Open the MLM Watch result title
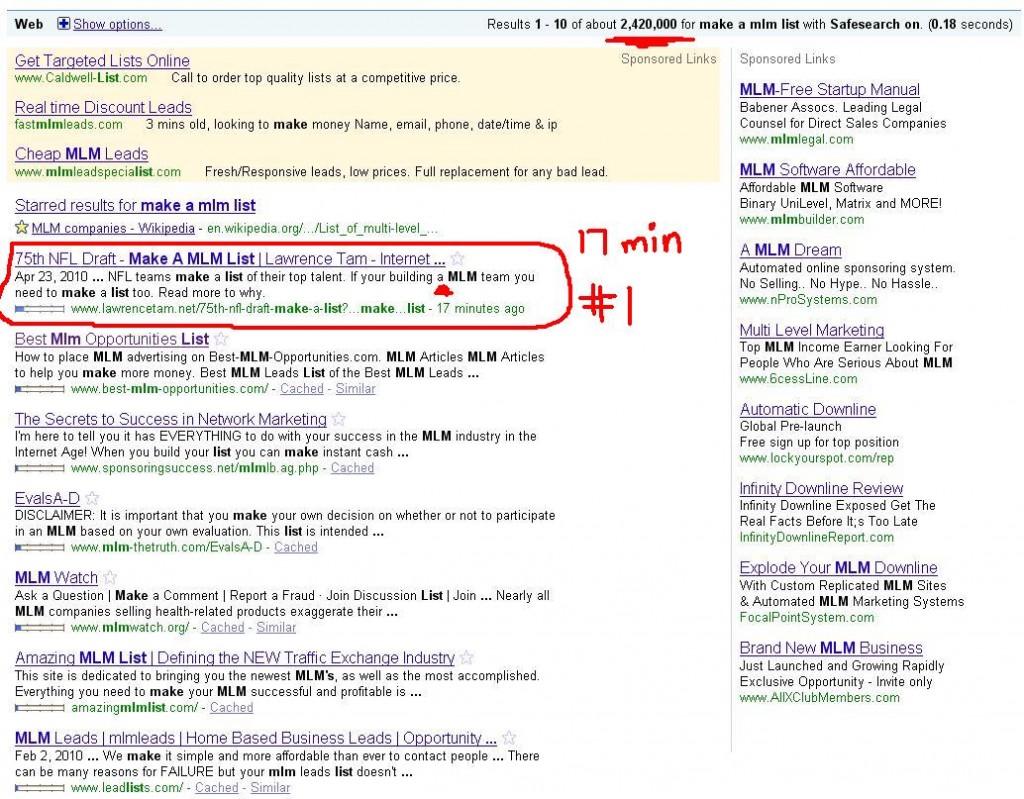Screen dimensions: 1024x799 coord(56,578)
